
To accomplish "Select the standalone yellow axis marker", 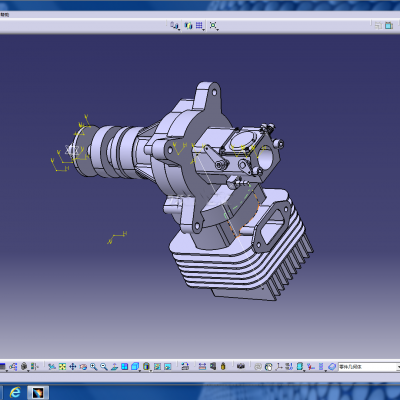I will tap(117, 238).
